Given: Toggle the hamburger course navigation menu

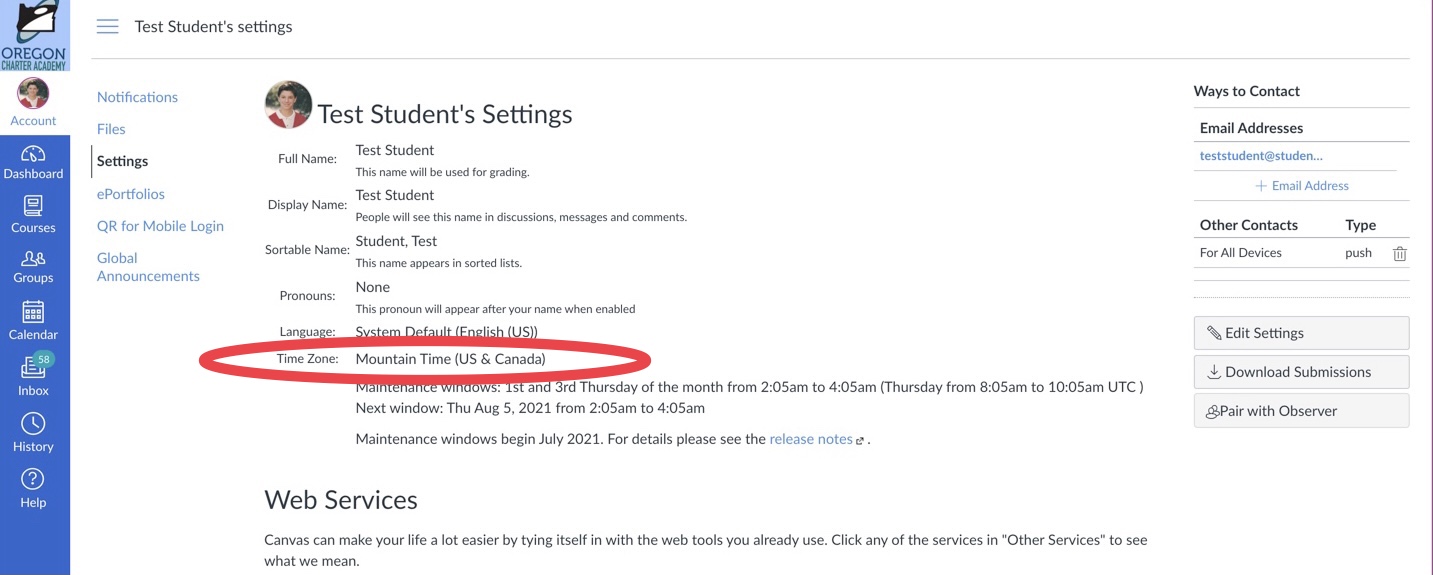Looking at the screenshot, I should click(107, 27).
